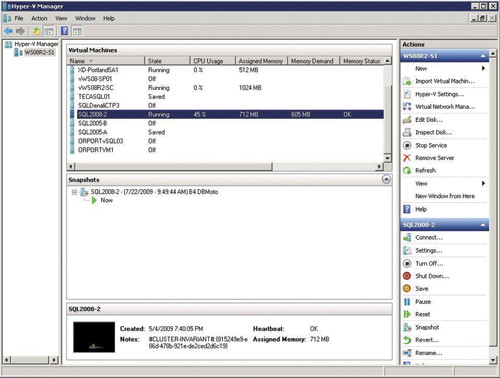Viewport: 500px width, 378px height.
Task: Click the Turn Off icon
Action: (407, 264)
